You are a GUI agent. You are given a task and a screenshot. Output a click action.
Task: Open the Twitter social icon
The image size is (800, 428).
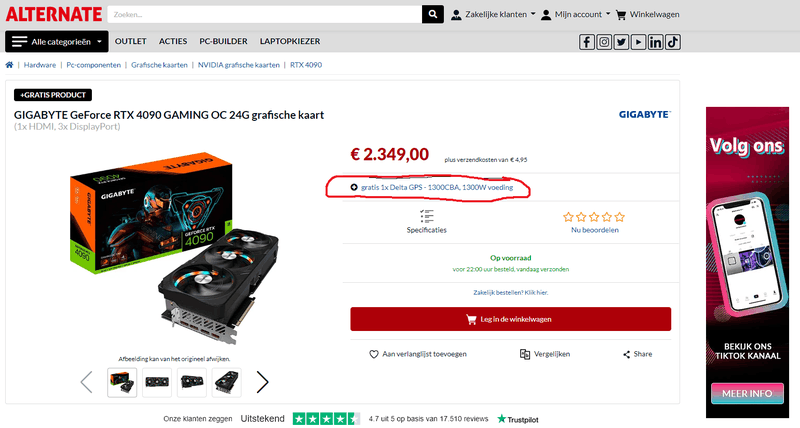pos(621,42)
